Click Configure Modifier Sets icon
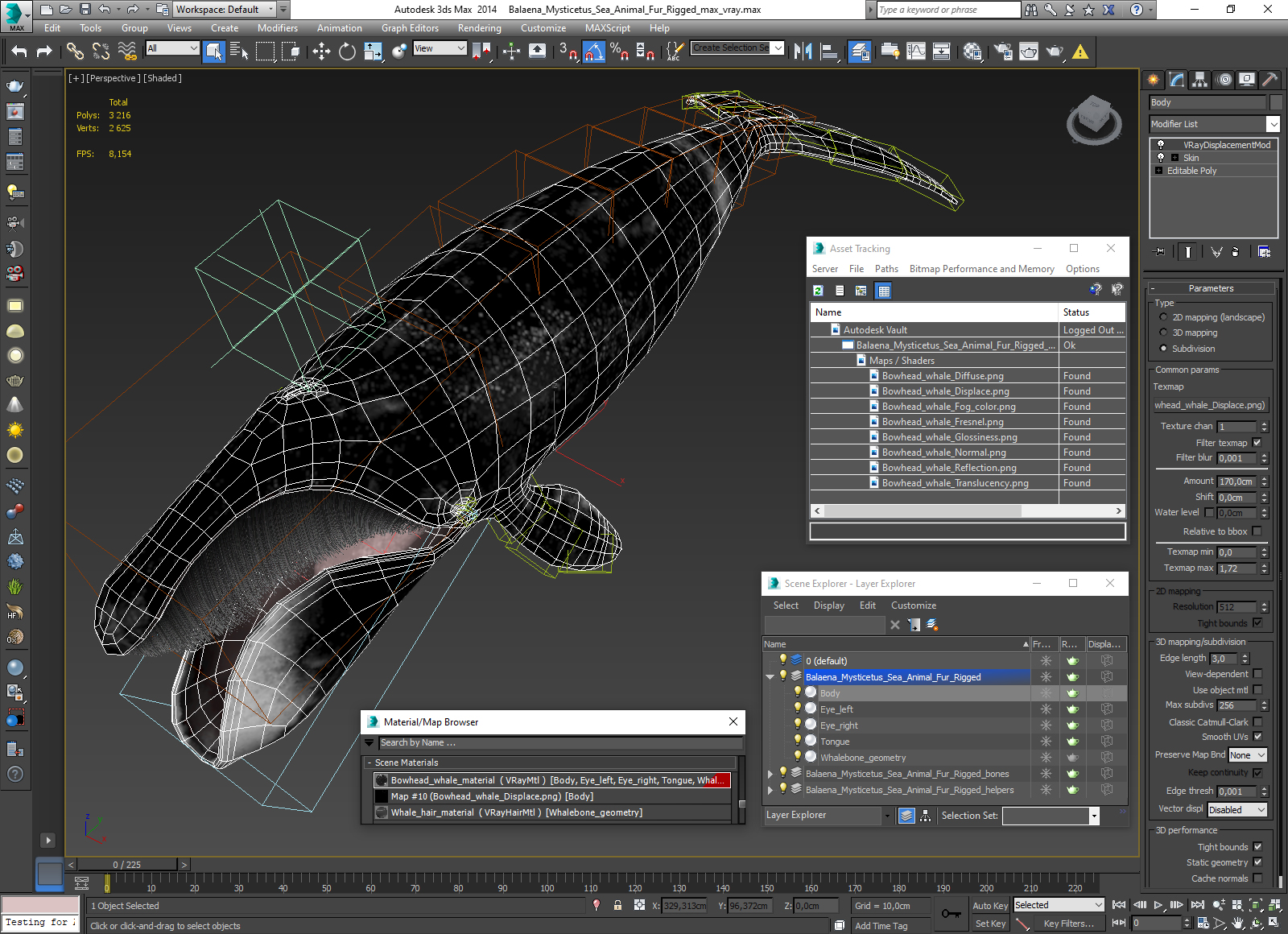Image resolution: width=1288 pixels, height=934 pixels. [1265, 252]
